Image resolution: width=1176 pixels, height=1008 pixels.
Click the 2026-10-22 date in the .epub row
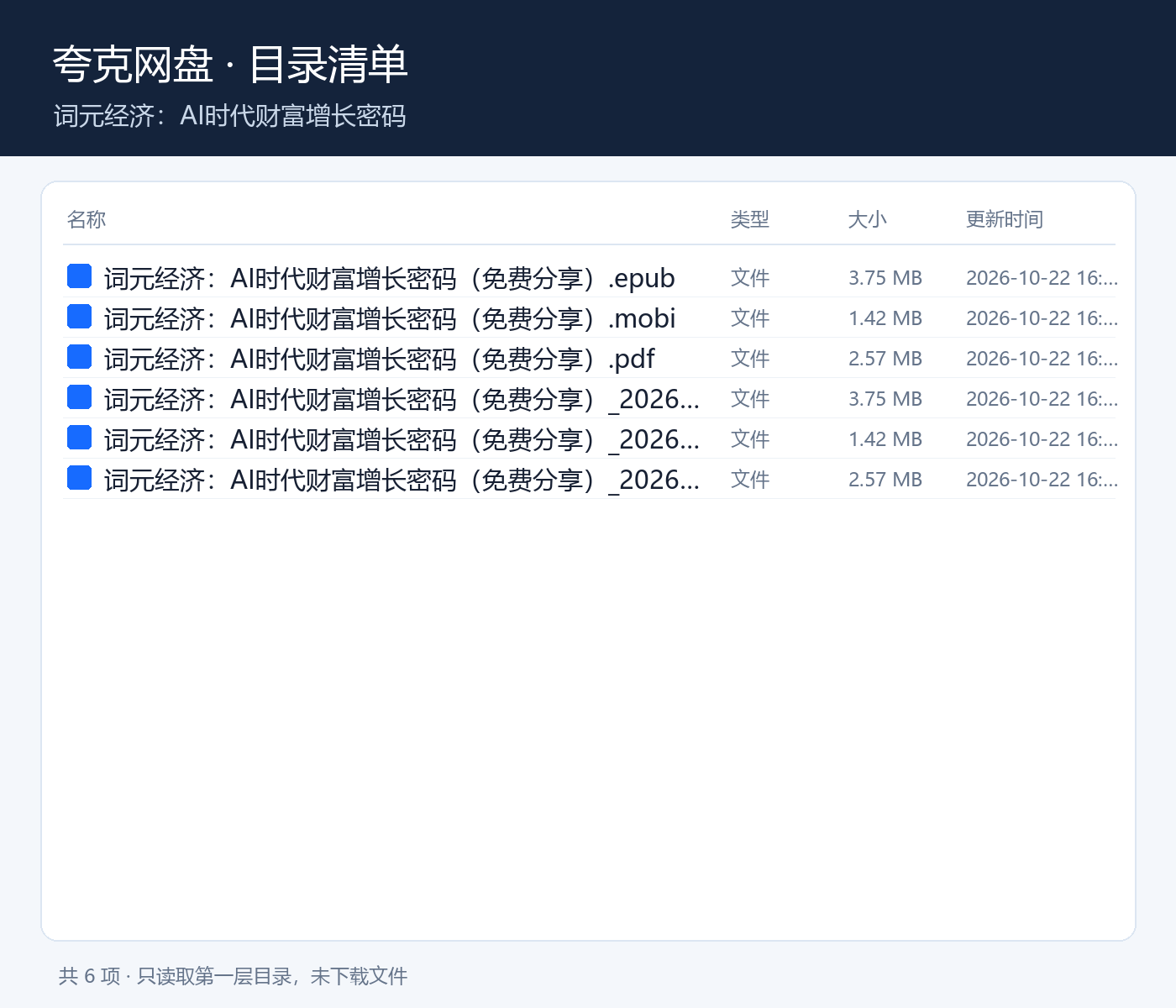1042,278
